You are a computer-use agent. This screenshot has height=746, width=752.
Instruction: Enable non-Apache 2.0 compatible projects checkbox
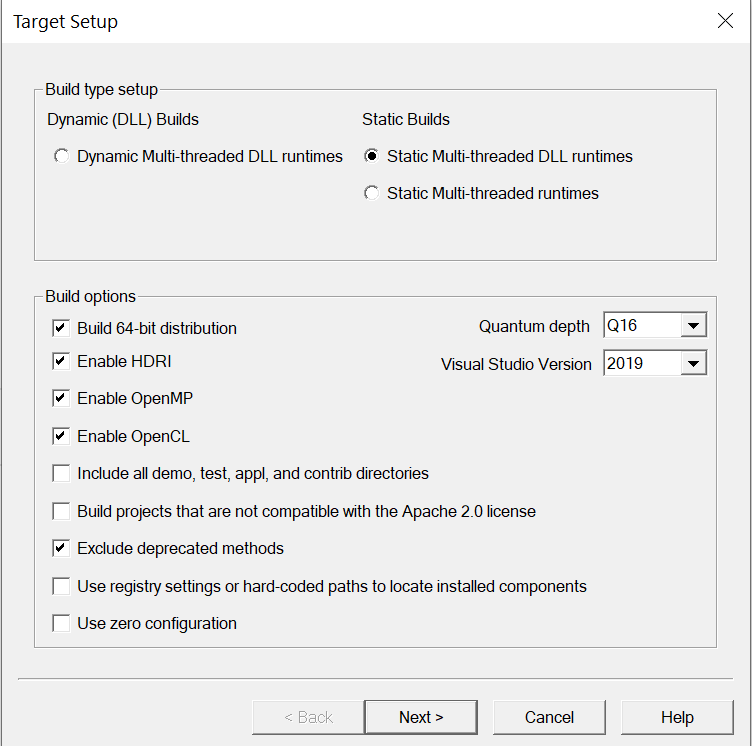[x=62, y=511]
